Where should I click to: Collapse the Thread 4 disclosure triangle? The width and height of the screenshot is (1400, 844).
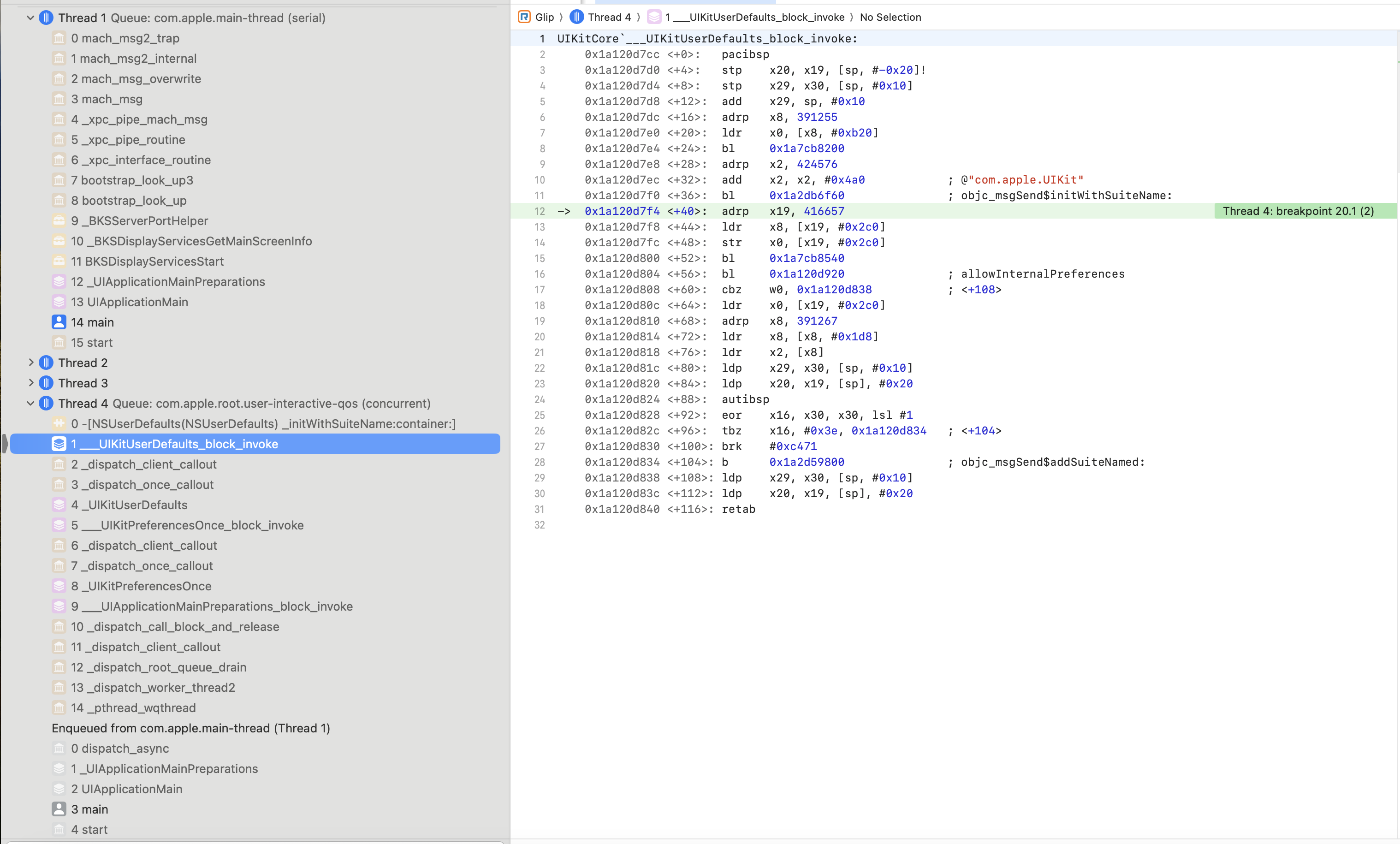31,404
